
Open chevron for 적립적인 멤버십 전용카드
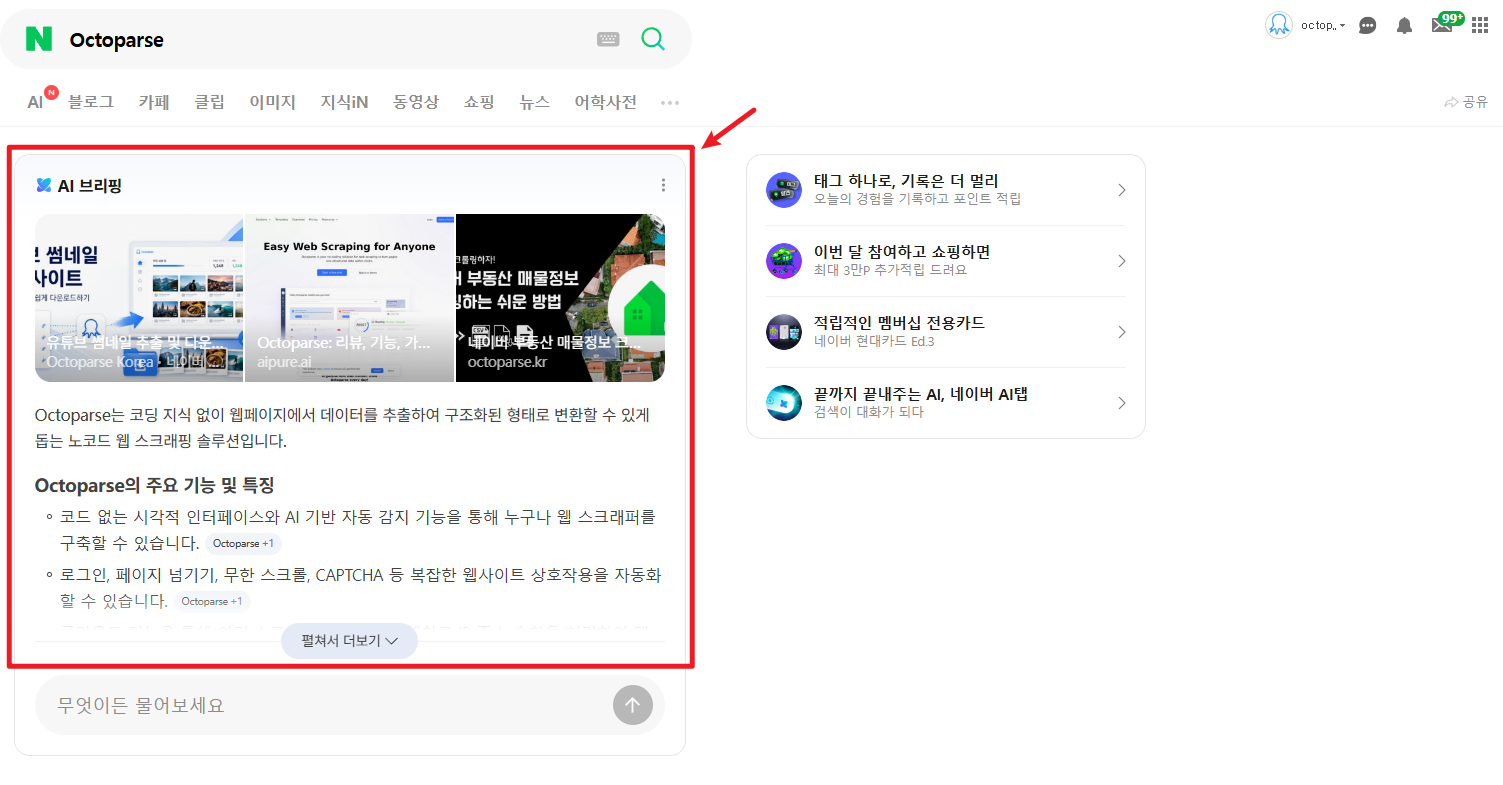click(x=1122, y=332)
